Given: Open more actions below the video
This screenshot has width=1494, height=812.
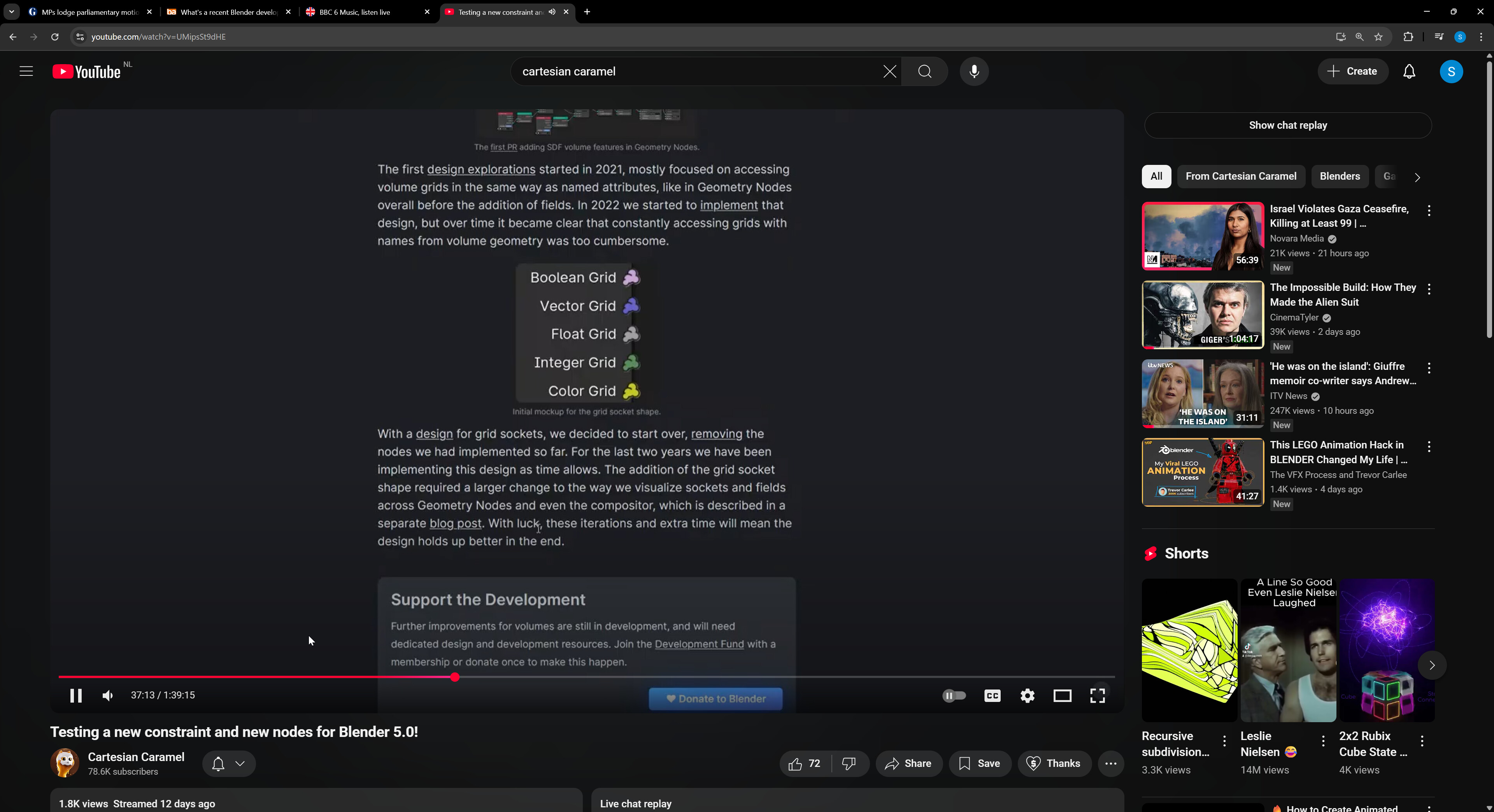Looking at the screenshot, I should tap(1111, 763).
